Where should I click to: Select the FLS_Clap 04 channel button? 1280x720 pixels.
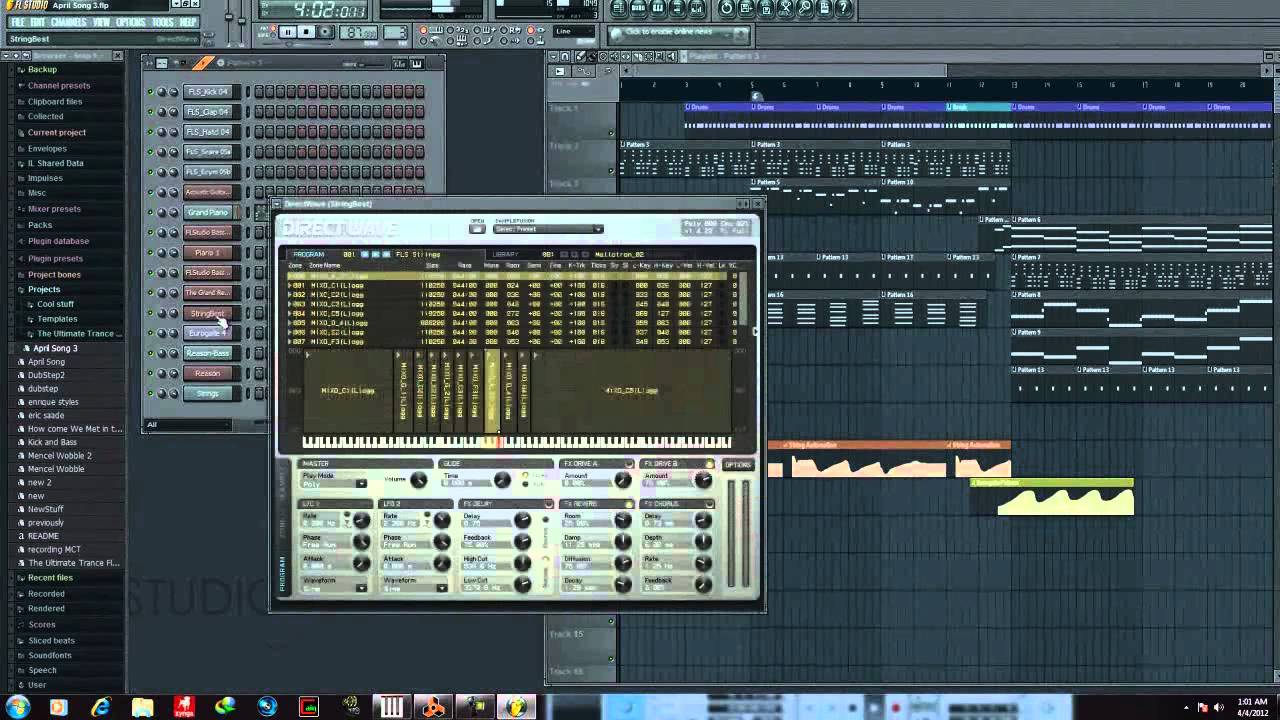208,112
